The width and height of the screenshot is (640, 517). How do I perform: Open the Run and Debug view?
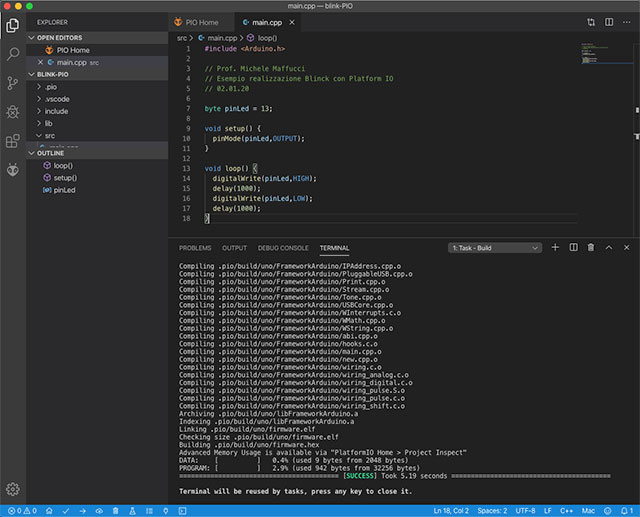click(13, 112)
